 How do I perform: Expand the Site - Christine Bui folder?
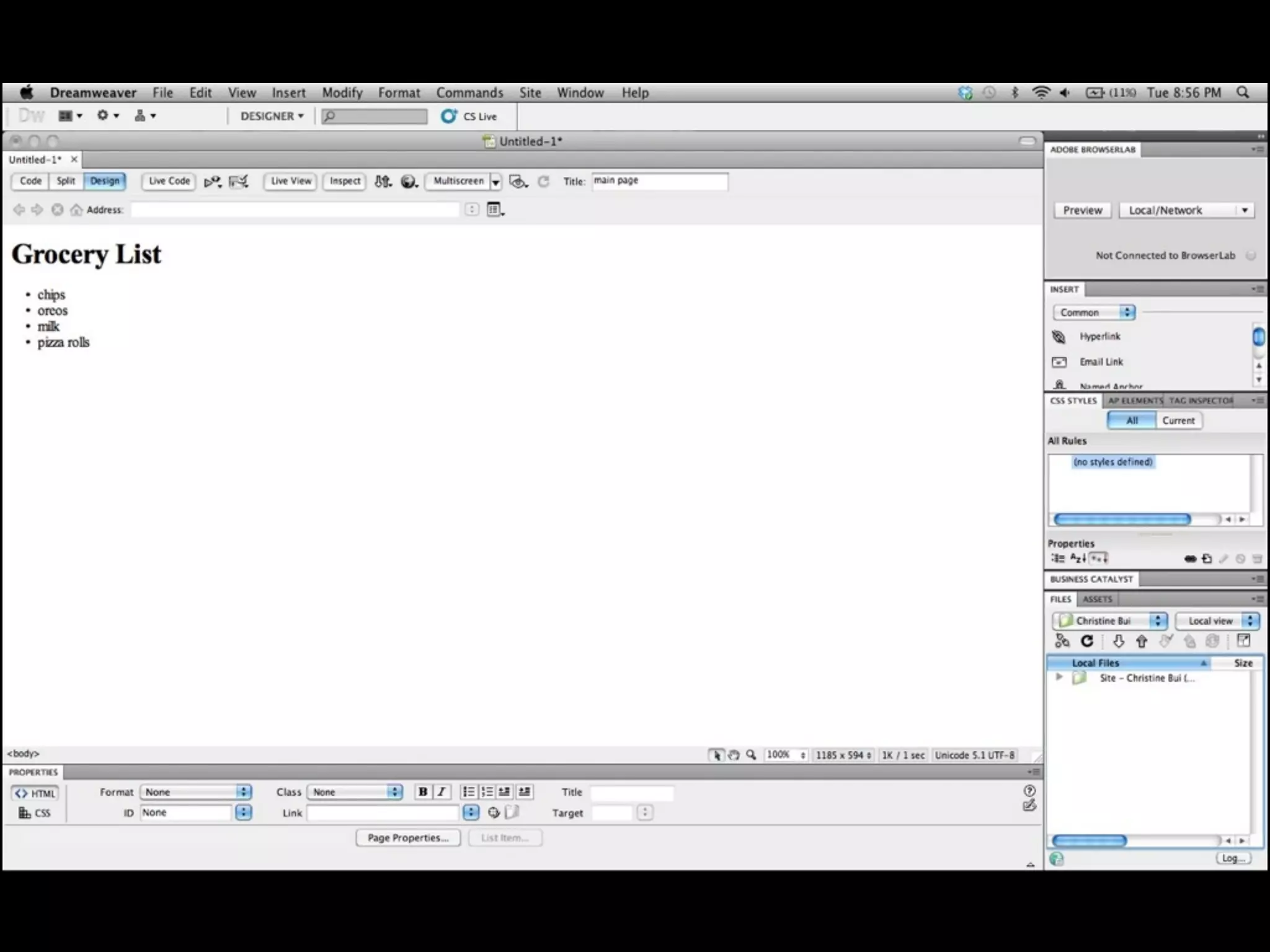(x=1059, y=677)
